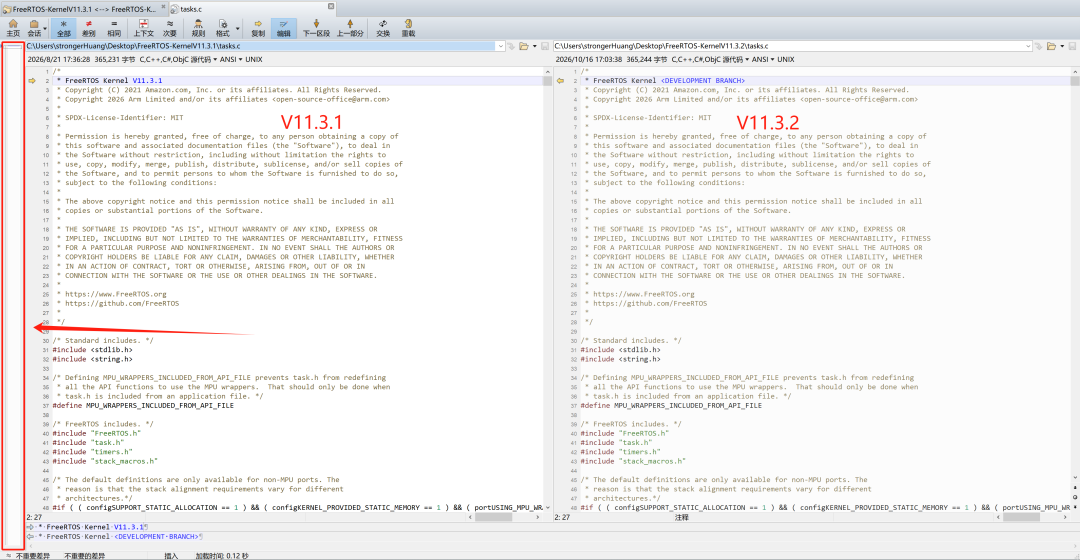Open file browse folder icon on right pane

[x=1051, y=46]
